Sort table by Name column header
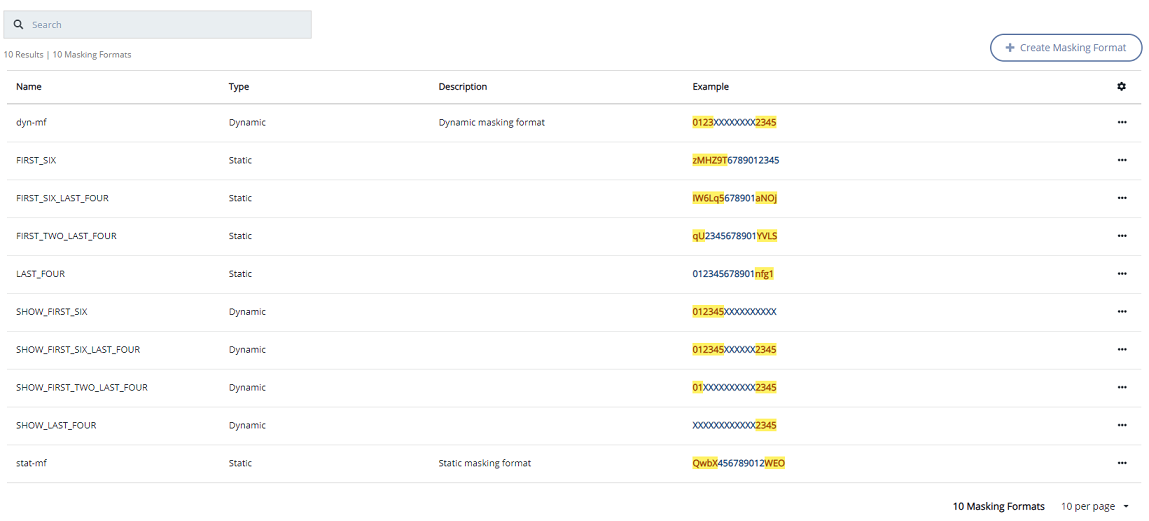1149x521 pixels. 29,87
